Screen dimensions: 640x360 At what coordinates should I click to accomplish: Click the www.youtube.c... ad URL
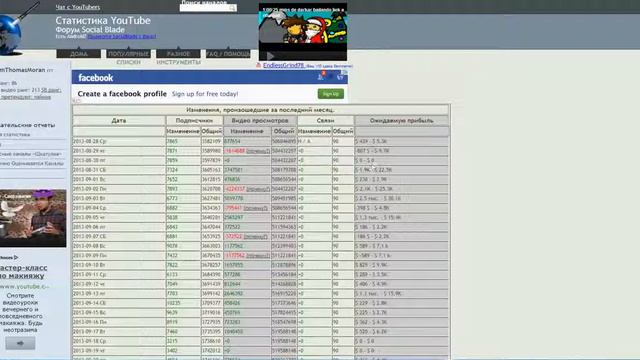pyautogui.click(x=24, y=287)
